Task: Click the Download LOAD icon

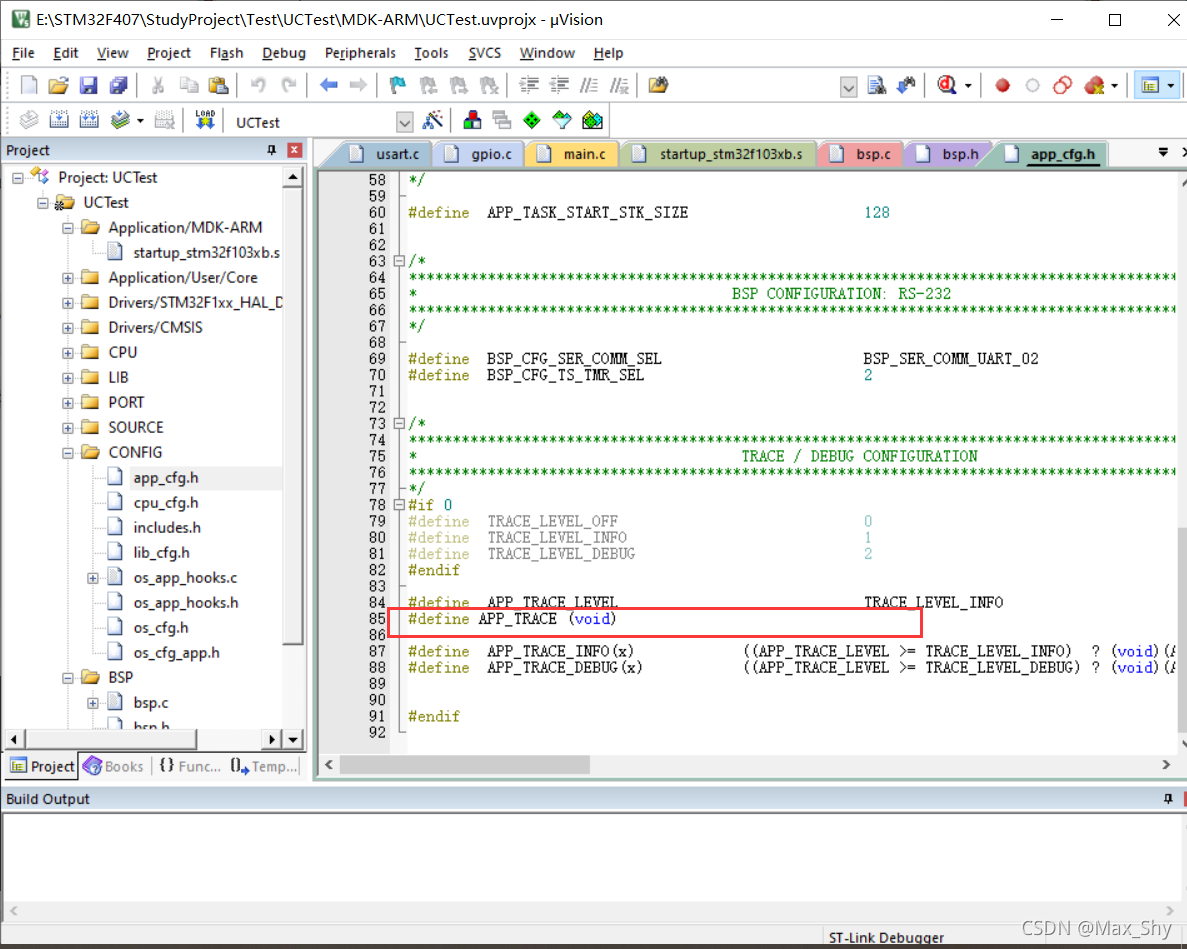Action: (204, 120)
